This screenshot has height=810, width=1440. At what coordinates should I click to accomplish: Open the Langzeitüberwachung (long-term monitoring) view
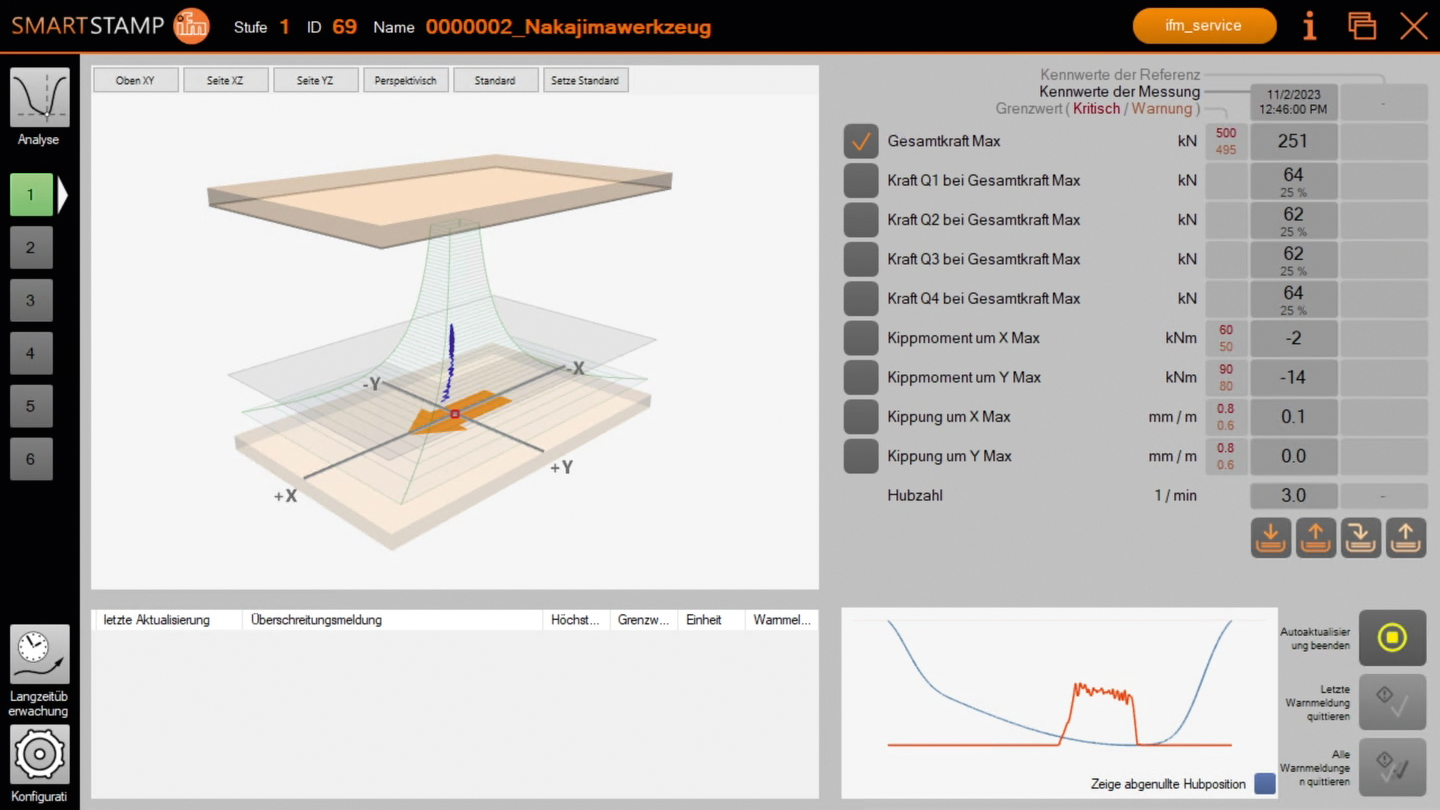point(39,655)
